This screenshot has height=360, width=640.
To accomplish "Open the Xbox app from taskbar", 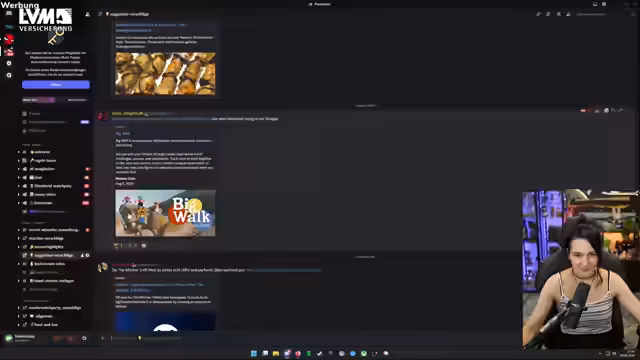I will click(364, 353).
